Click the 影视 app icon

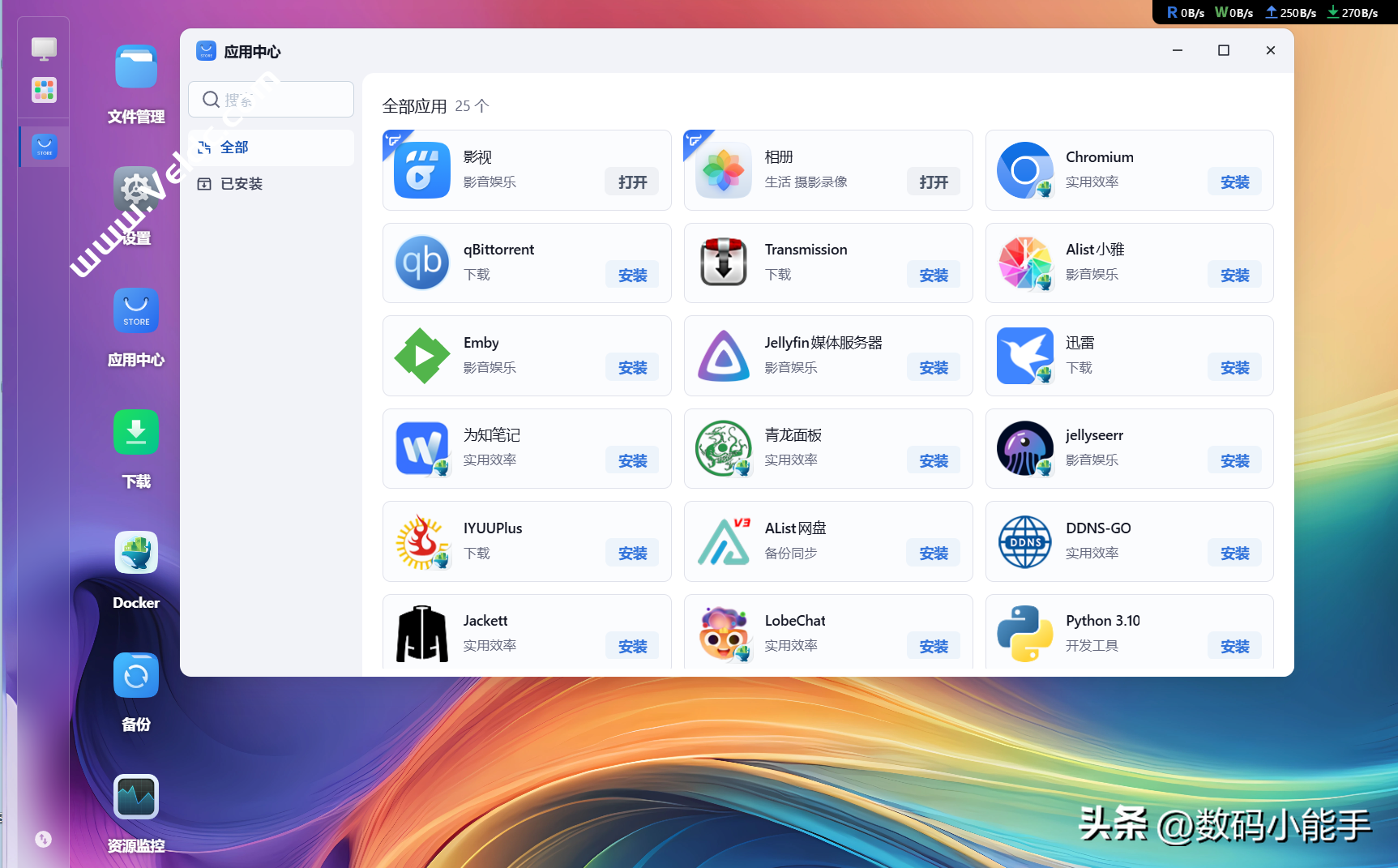coord(422,170)
